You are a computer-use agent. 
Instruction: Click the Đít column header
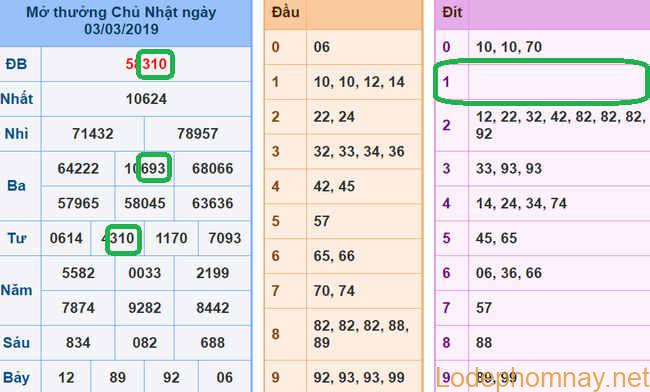pyautogui.click(x=452, y=12)
